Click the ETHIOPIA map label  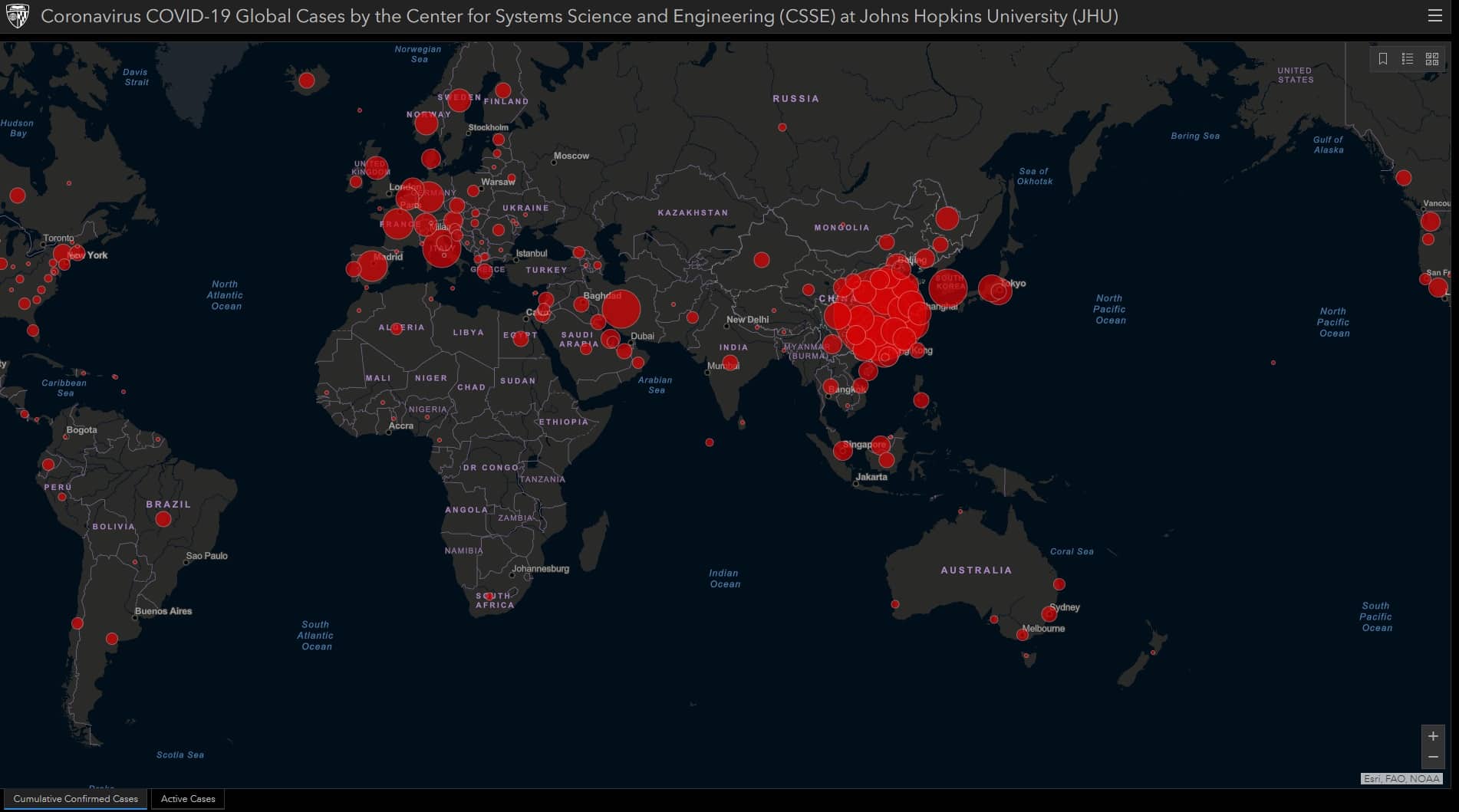(x=564, y=422)
